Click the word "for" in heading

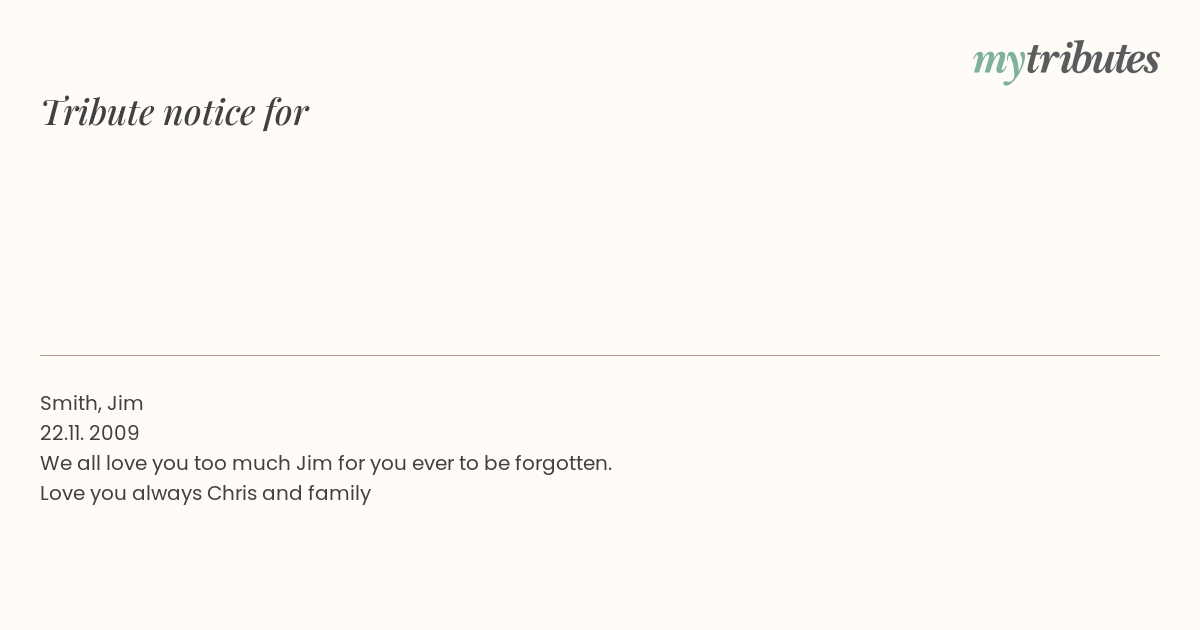coord(286,113)
